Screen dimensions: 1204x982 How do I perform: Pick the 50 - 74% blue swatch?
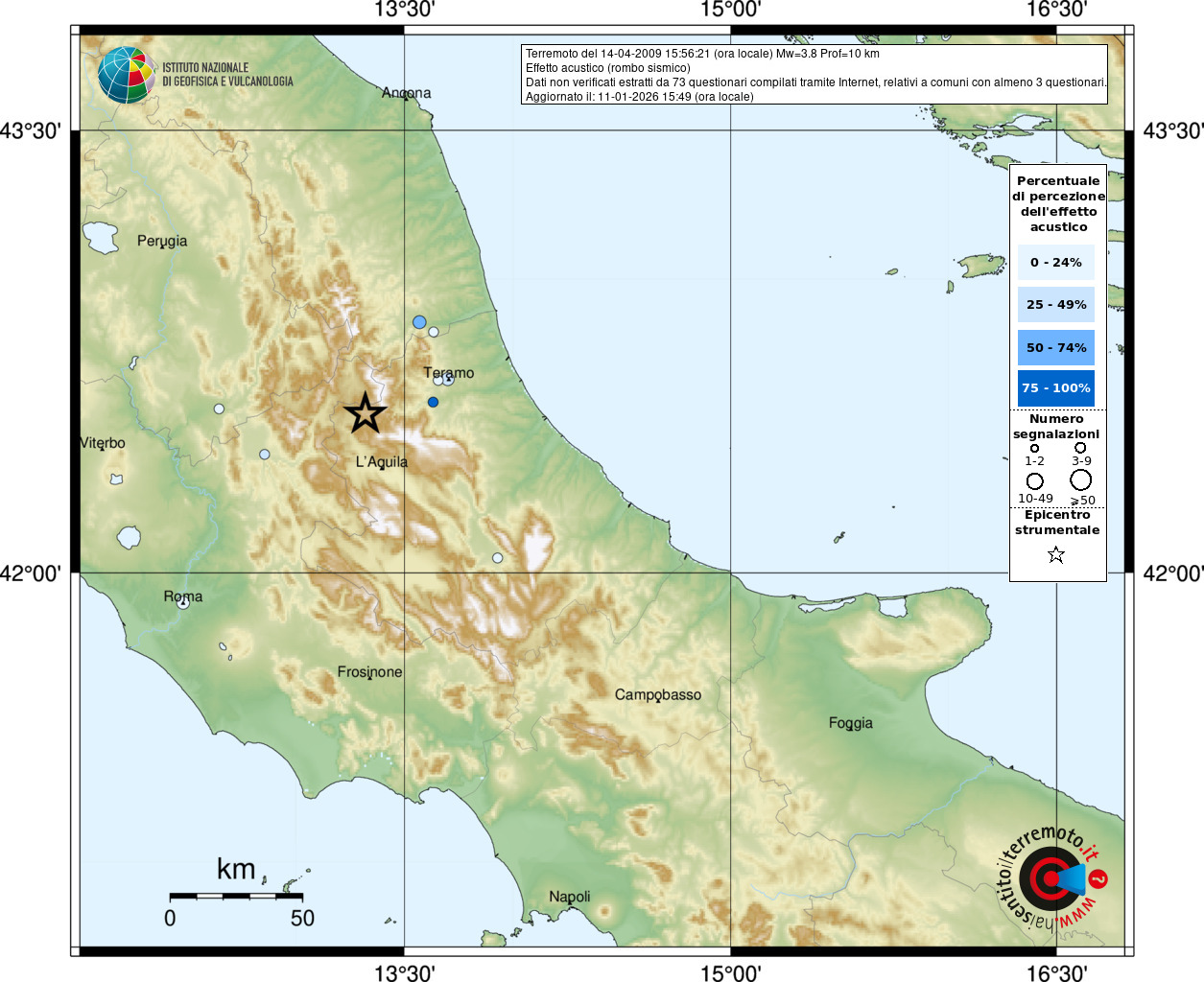(x=1055, y=347)
